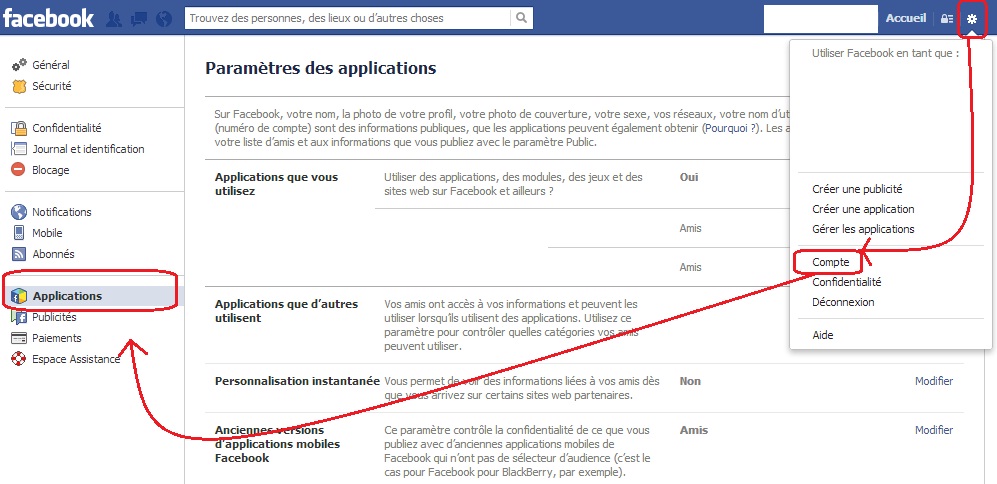The width and height of the screenshot is (997, 484).
Task: Open Espace Assistance
Action: (x=76, y=359)
